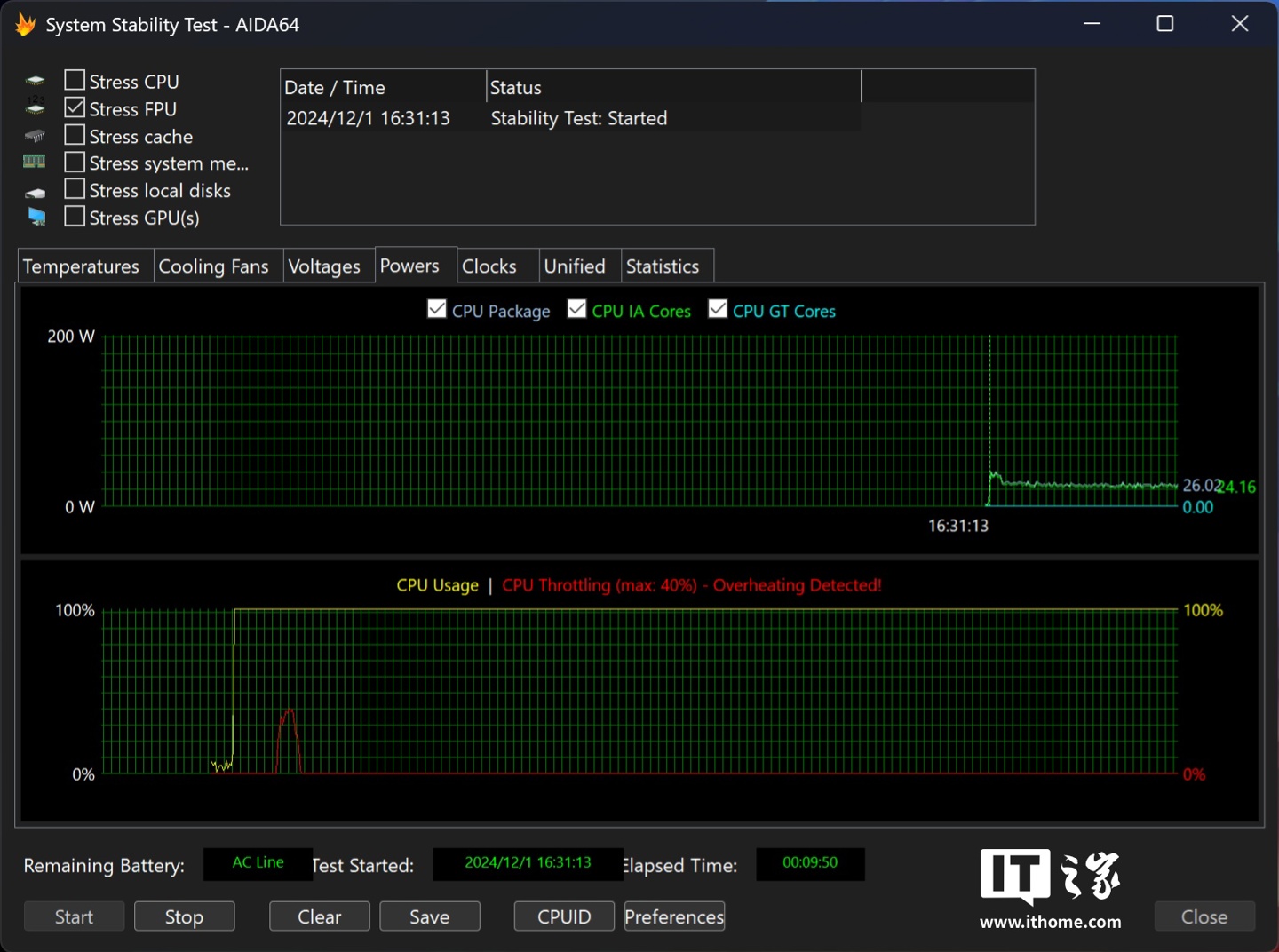Maximize the System Stability Test window
1279x952 pixels.
[x=1165, y=24]
